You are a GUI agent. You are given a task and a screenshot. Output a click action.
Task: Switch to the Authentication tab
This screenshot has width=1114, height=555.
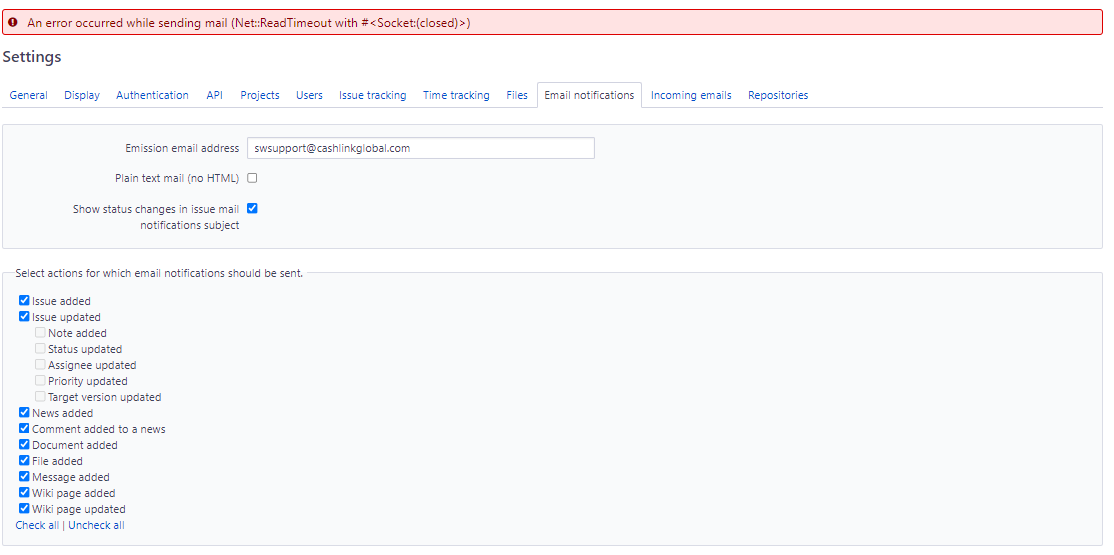pyautogui.click(x=152, y=95)
